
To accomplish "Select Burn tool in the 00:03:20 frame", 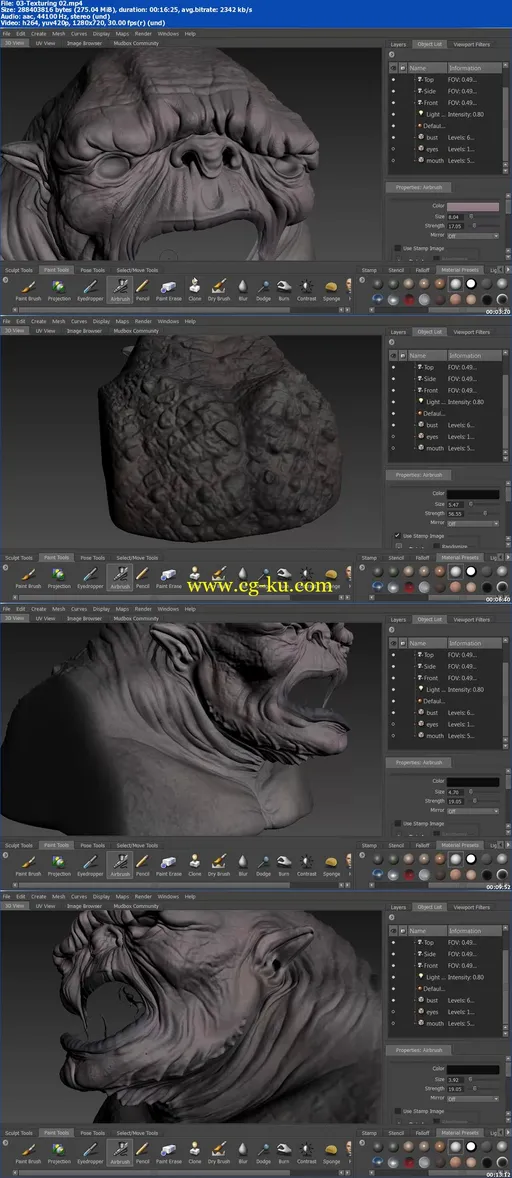I will pos(284,289).
